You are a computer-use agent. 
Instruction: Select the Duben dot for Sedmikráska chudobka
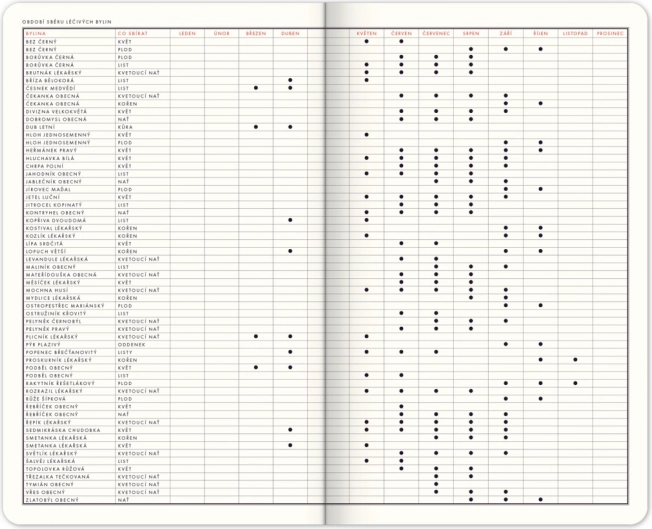pos(290,429)
